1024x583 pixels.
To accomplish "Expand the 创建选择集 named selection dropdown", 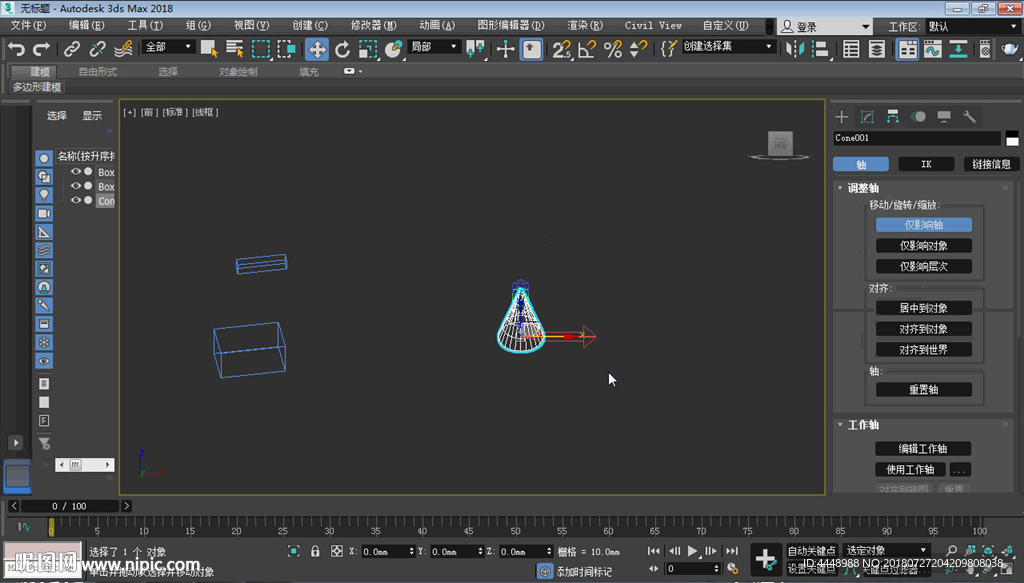I will (x=728, y=47).
